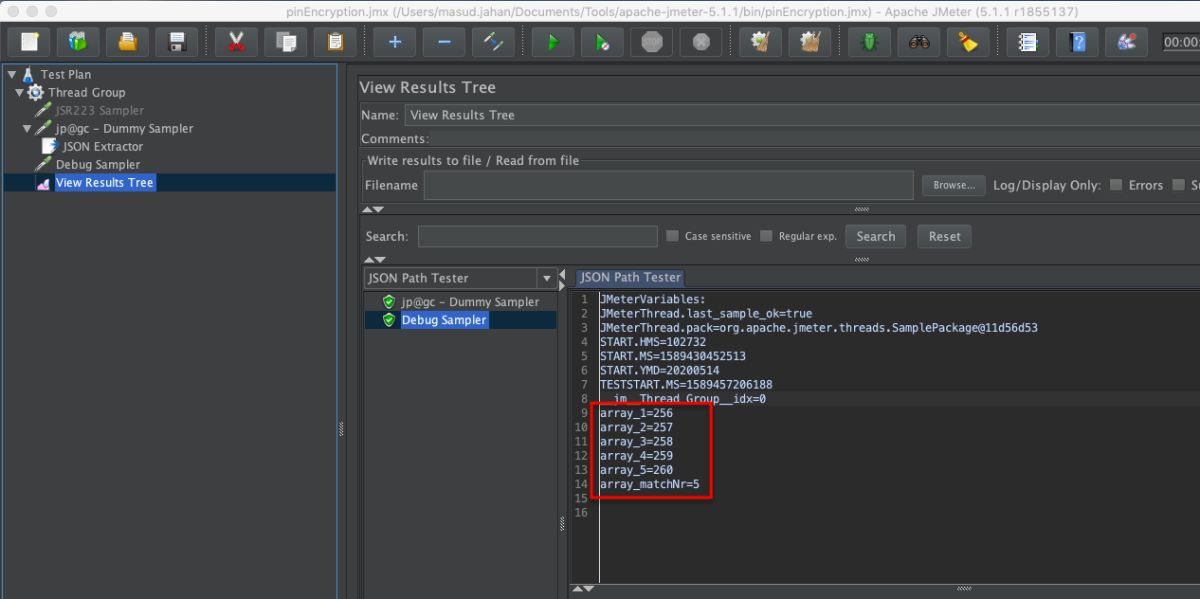
Task: Clear all results with double broom icon
Action: [810, 42]
